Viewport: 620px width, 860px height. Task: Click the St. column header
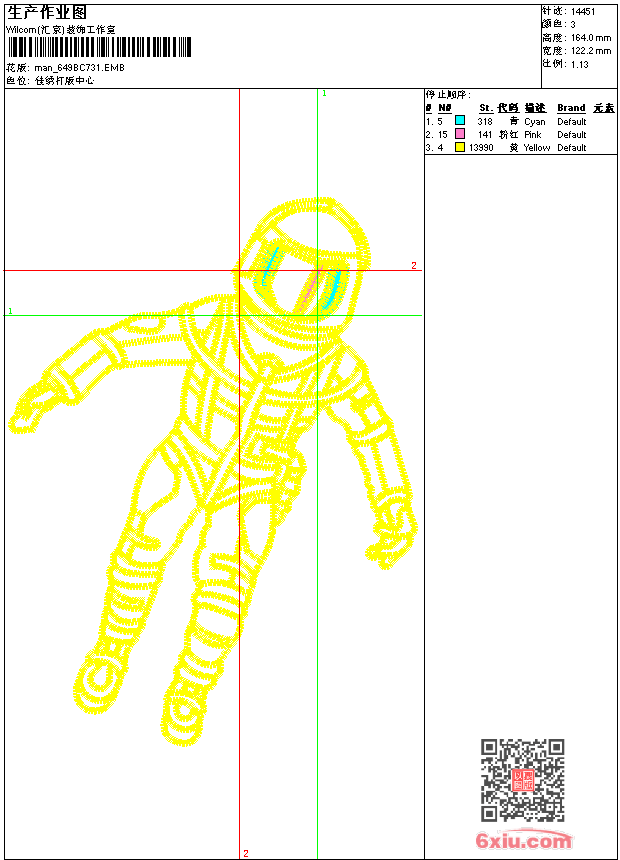tap(485, 108)
